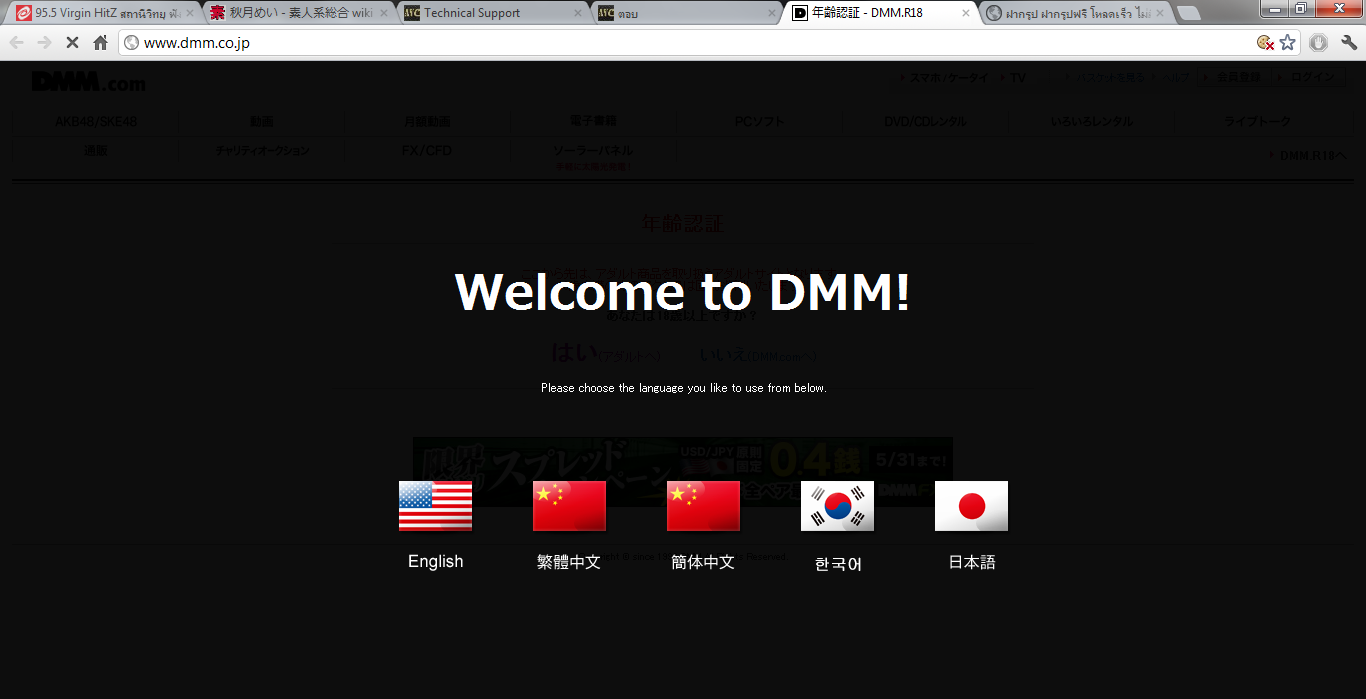Go forward with the browser forward arrow

click(44, 43)
